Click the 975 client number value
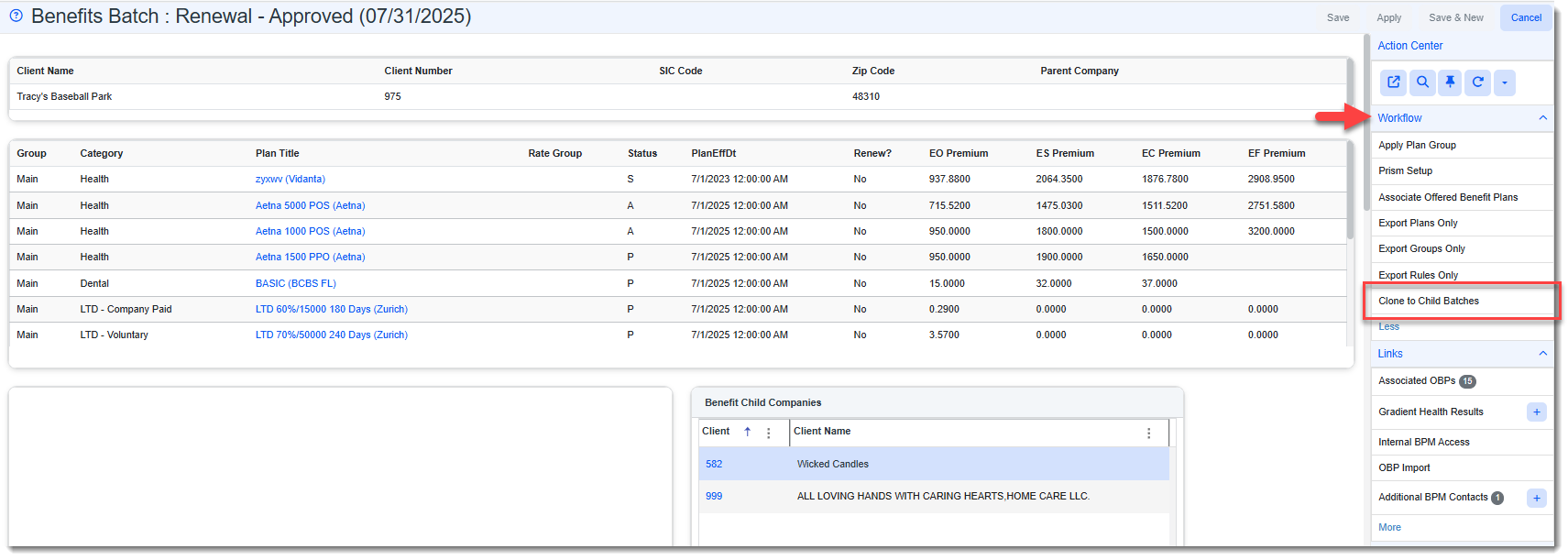This screenshot has width=1568, height=560. (x=392, y=97)
